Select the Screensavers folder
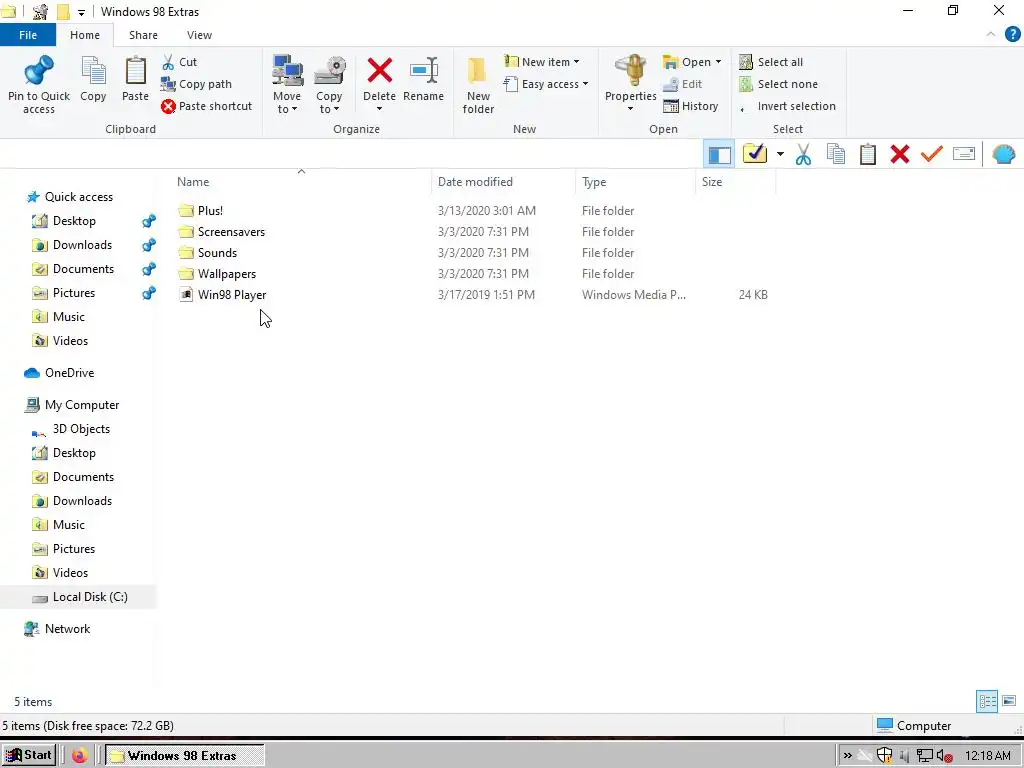 coord(231,232)
